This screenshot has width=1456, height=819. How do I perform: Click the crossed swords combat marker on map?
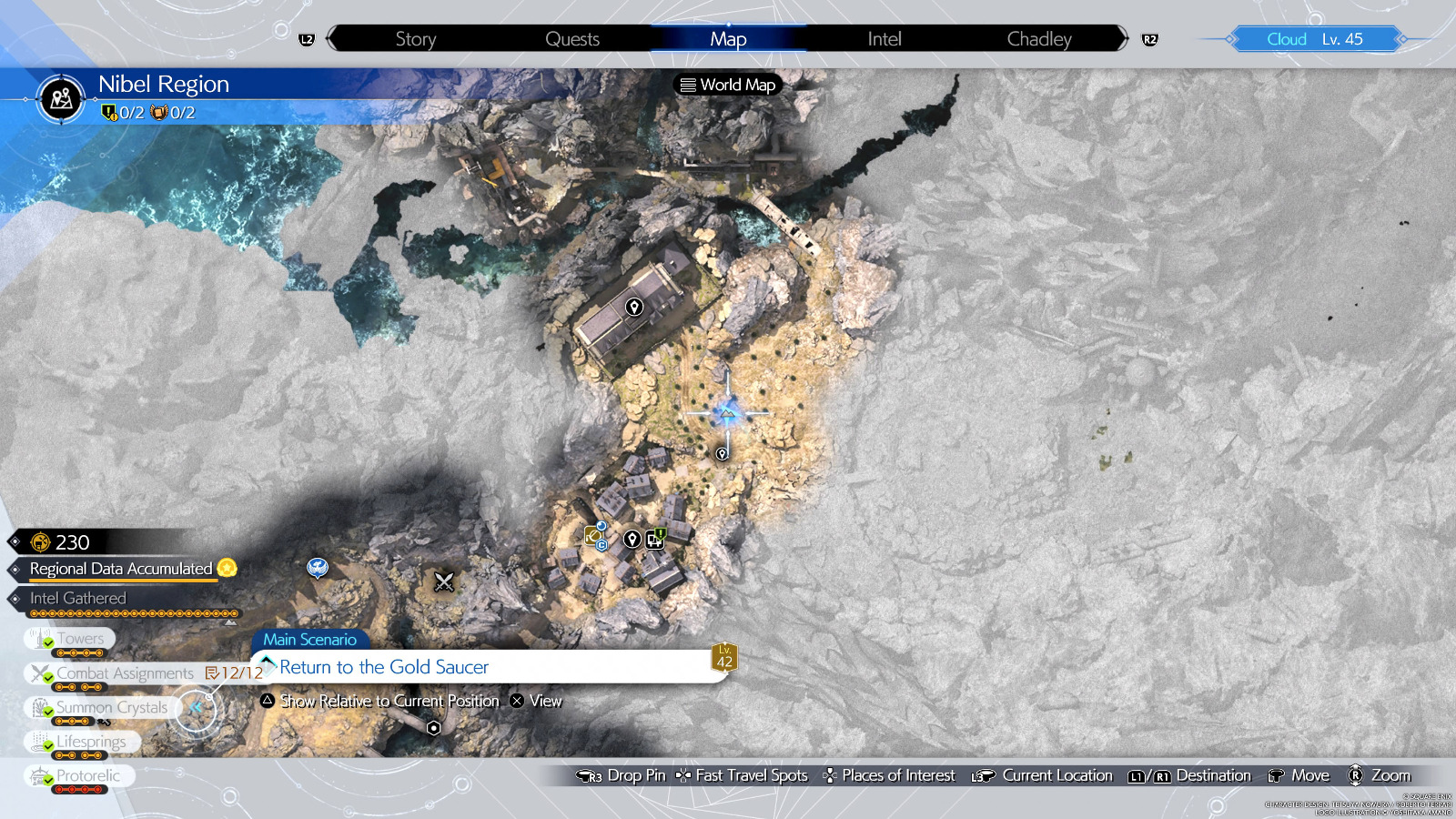444,581
